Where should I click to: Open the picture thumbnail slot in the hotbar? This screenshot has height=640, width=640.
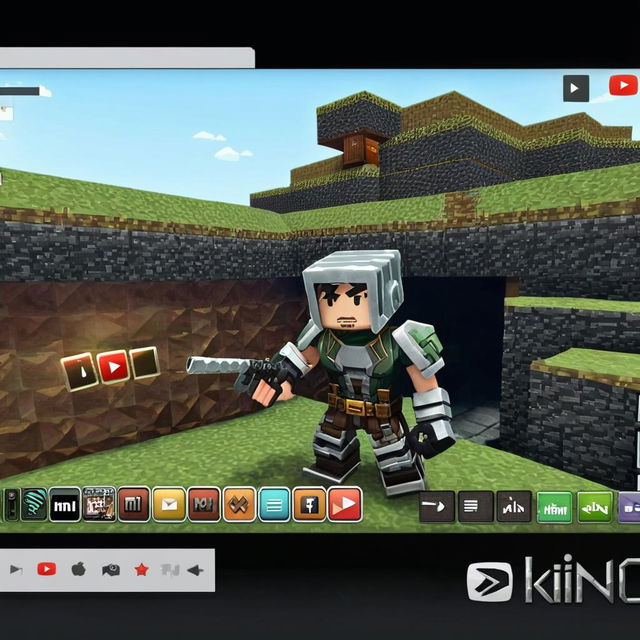pos(99,504)
